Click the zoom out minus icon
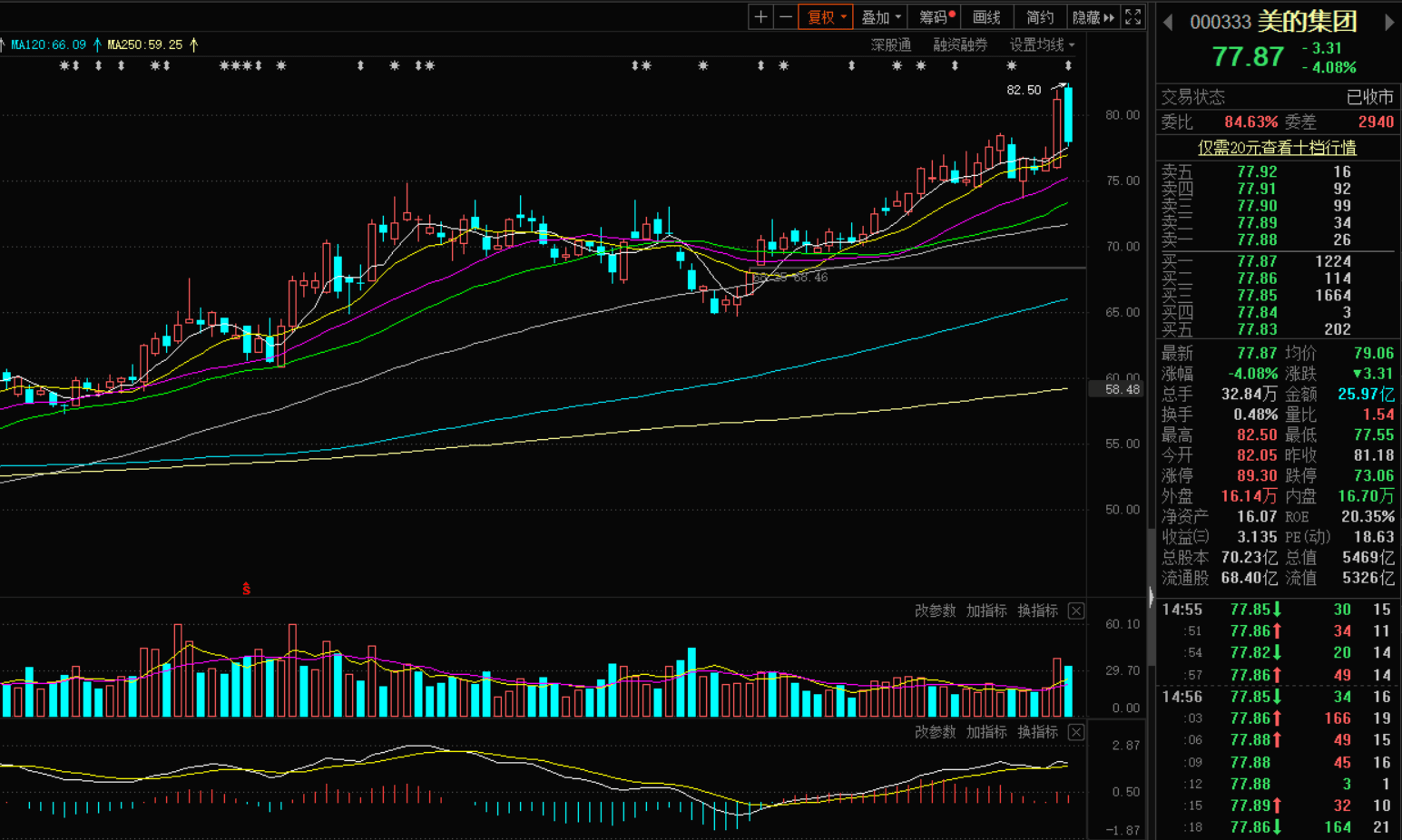The height and width of the screenshot is (840, 1402). pyautogui.click(x=785, y=17)
